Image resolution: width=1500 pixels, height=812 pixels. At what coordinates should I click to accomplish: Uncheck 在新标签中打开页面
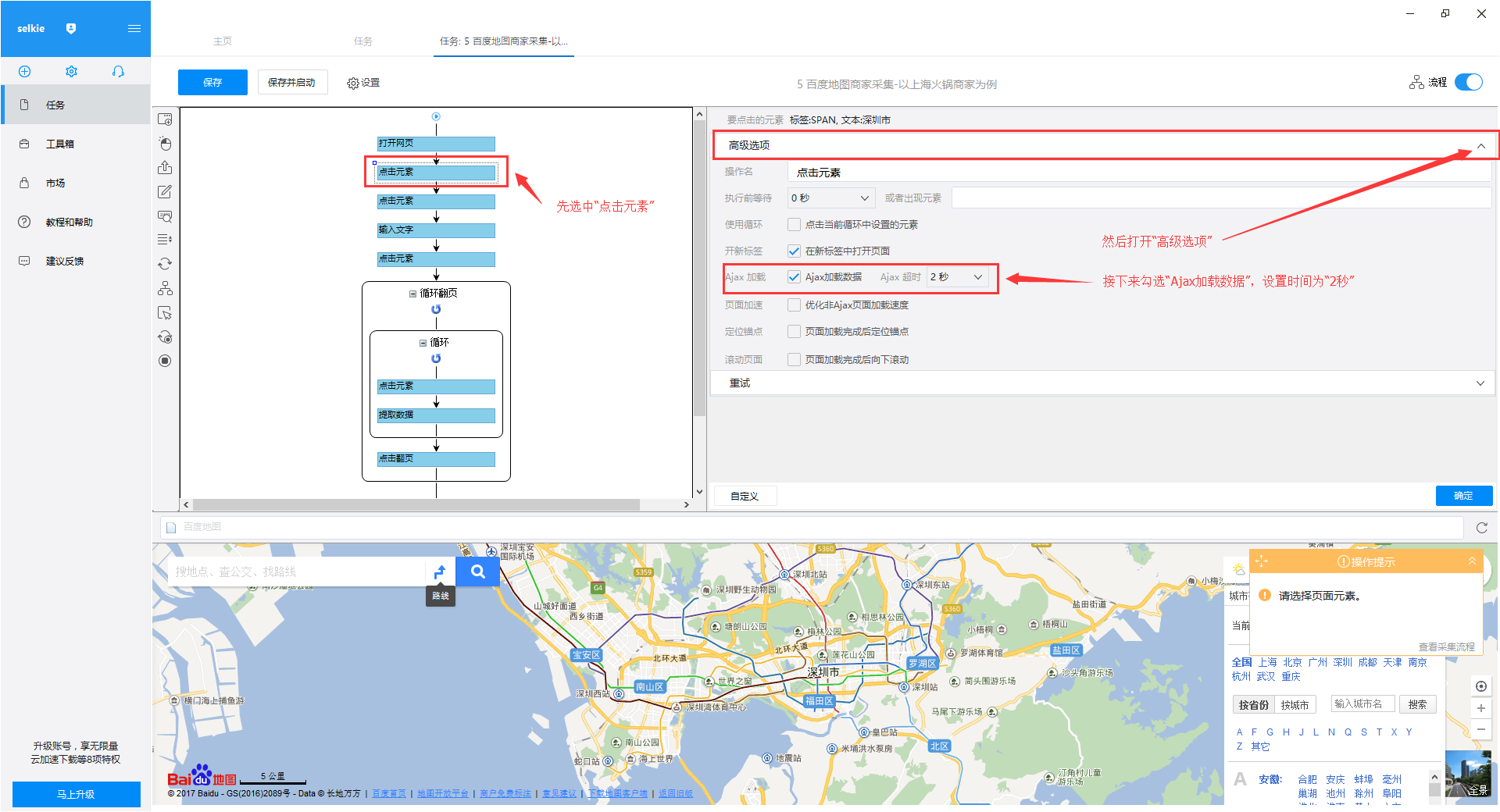794,251
